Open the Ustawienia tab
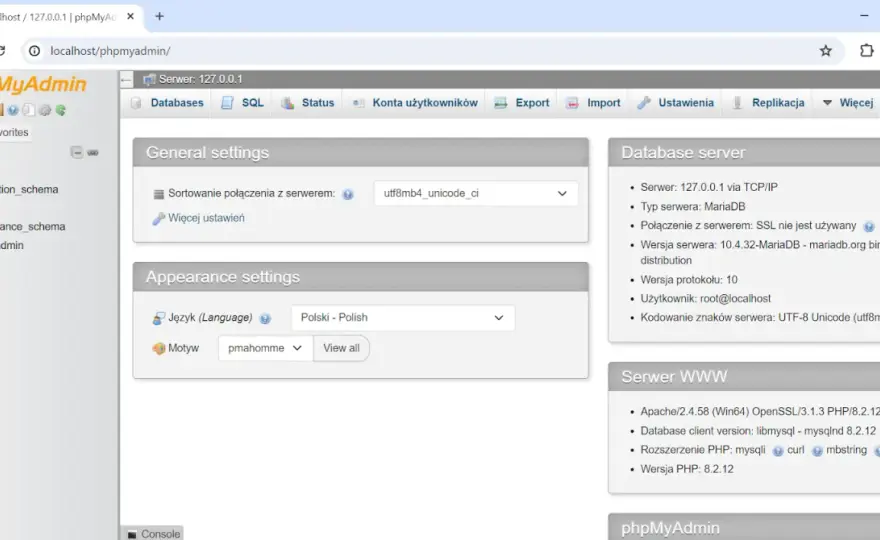Image resolution: width=880 pixels, height=540 pixels. (x=676, y=103)
